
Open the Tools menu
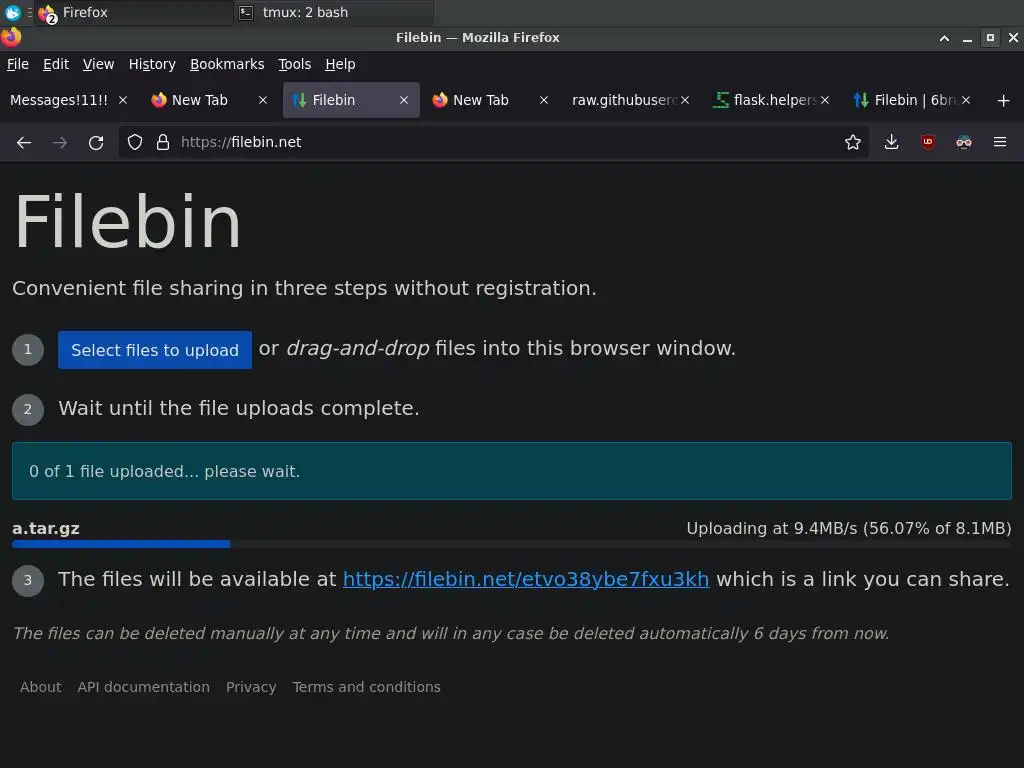pos(295,64)
